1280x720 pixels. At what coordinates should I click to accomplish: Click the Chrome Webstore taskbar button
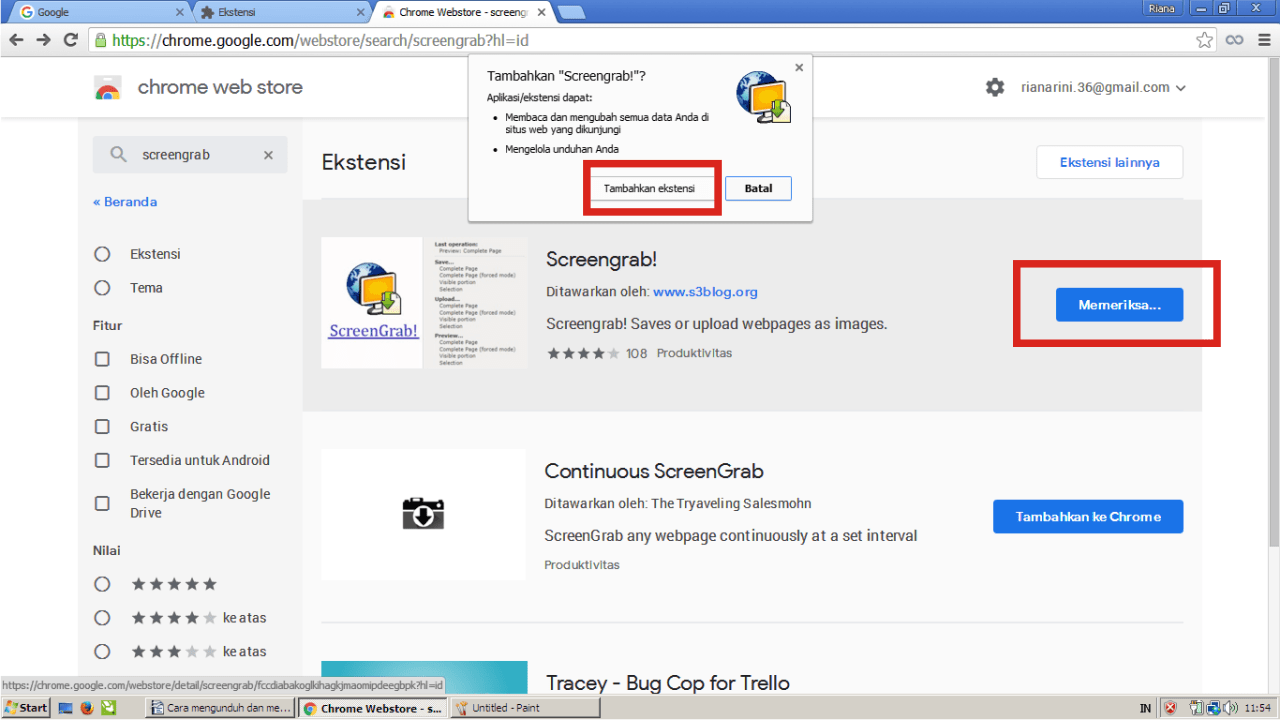click(x=373, y=708)
